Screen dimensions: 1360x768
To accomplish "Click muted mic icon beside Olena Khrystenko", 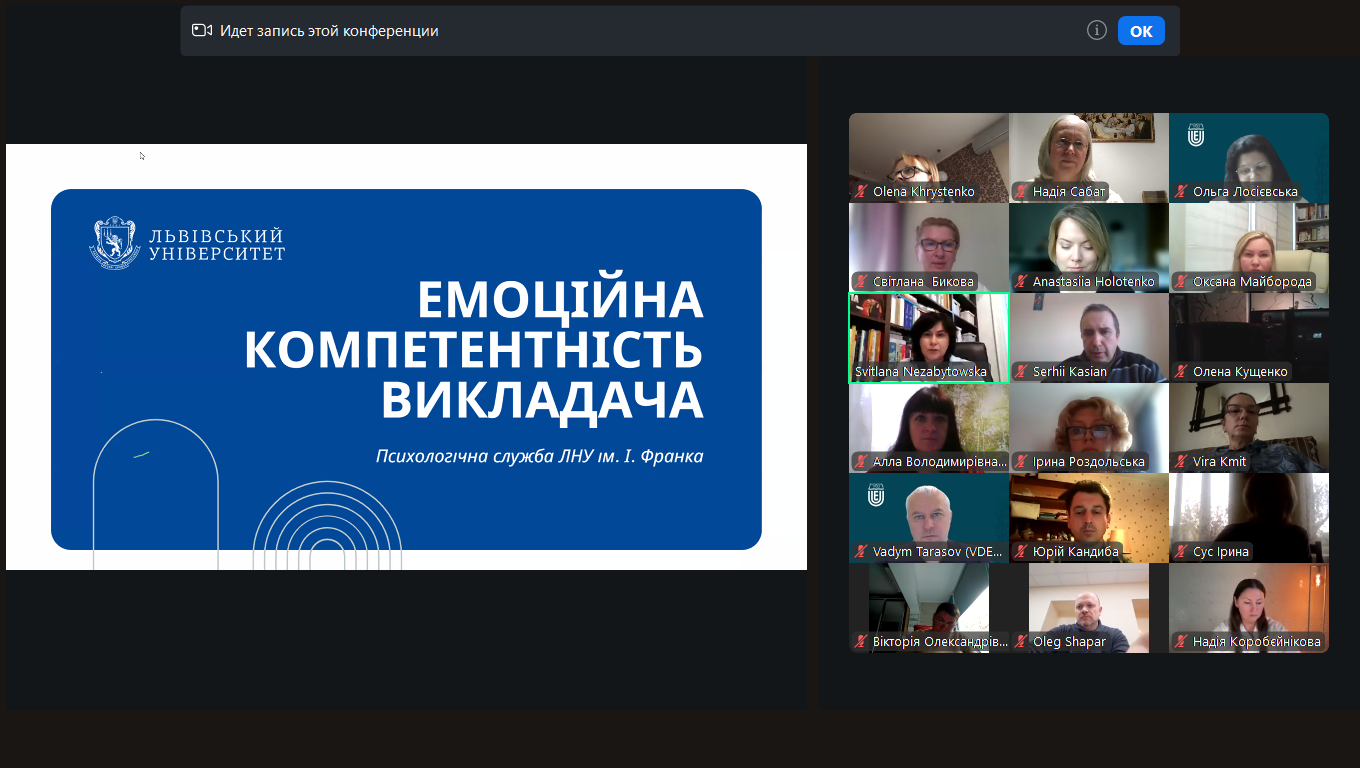I will click(861, 192).
